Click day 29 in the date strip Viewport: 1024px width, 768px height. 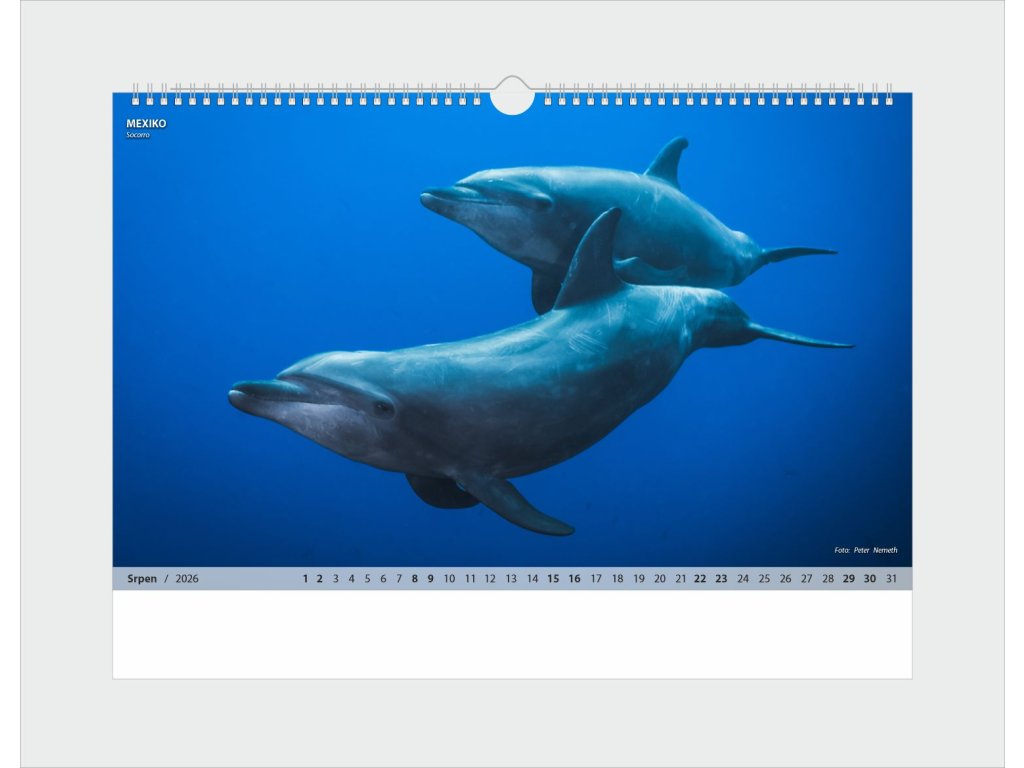(x=848, y=579)
